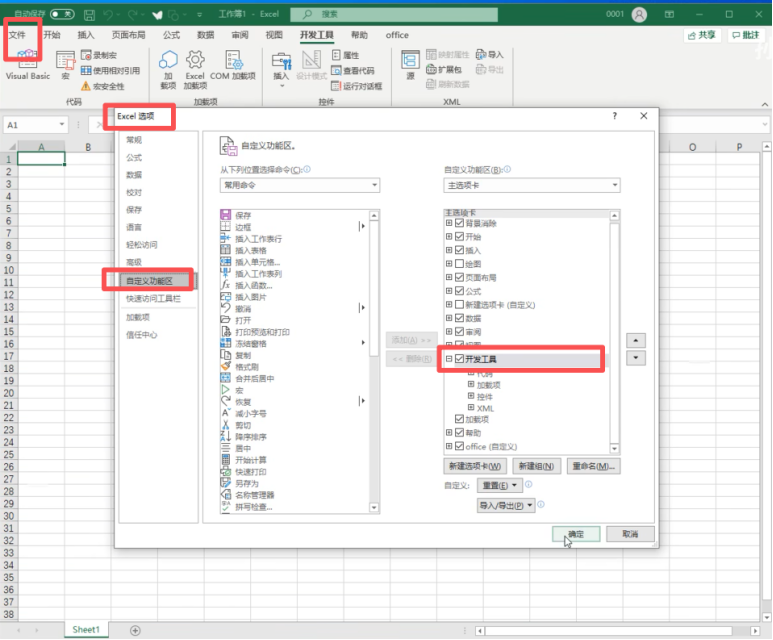
Task: Uncheck the 页面布局 checkbox
Action: pos(459,277)
